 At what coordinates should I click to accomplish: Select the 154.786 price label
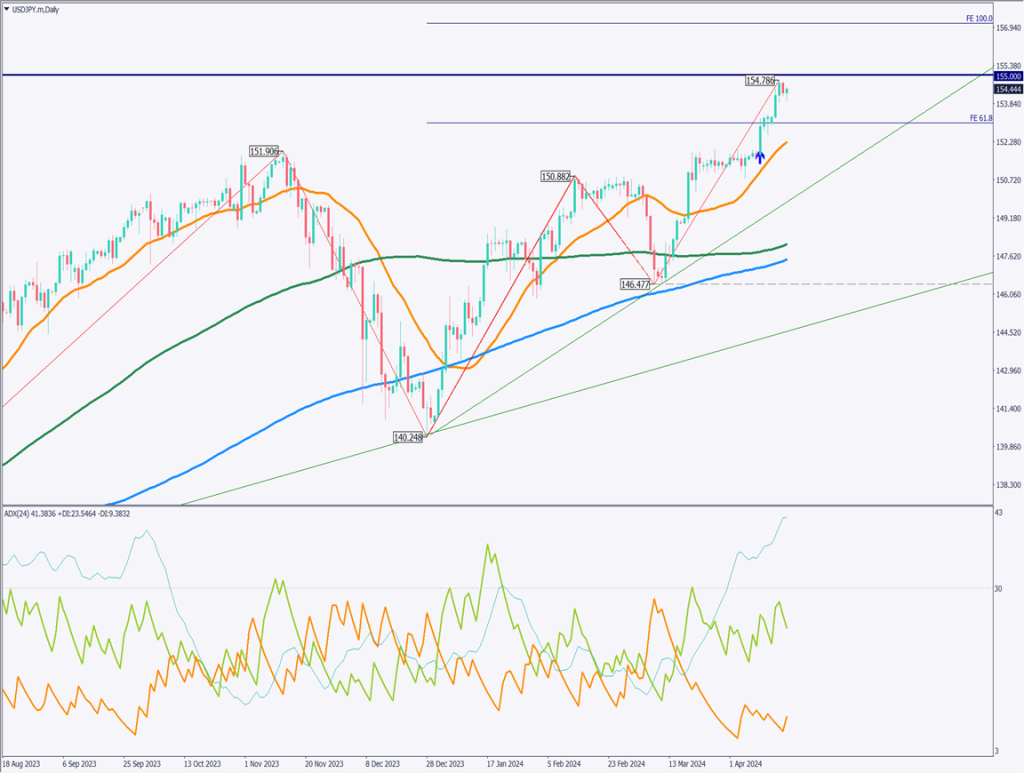[x=760, y=80]
